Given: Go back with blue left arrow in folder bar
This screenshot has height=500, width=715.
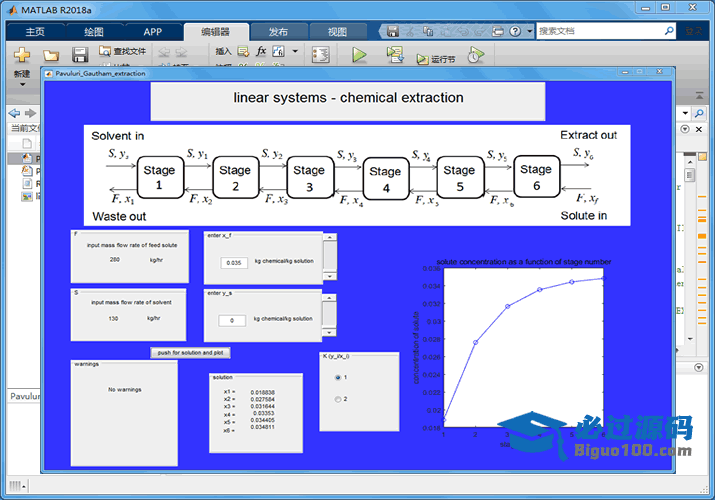Looking at the screenshot, I should [x=15, y=113].
